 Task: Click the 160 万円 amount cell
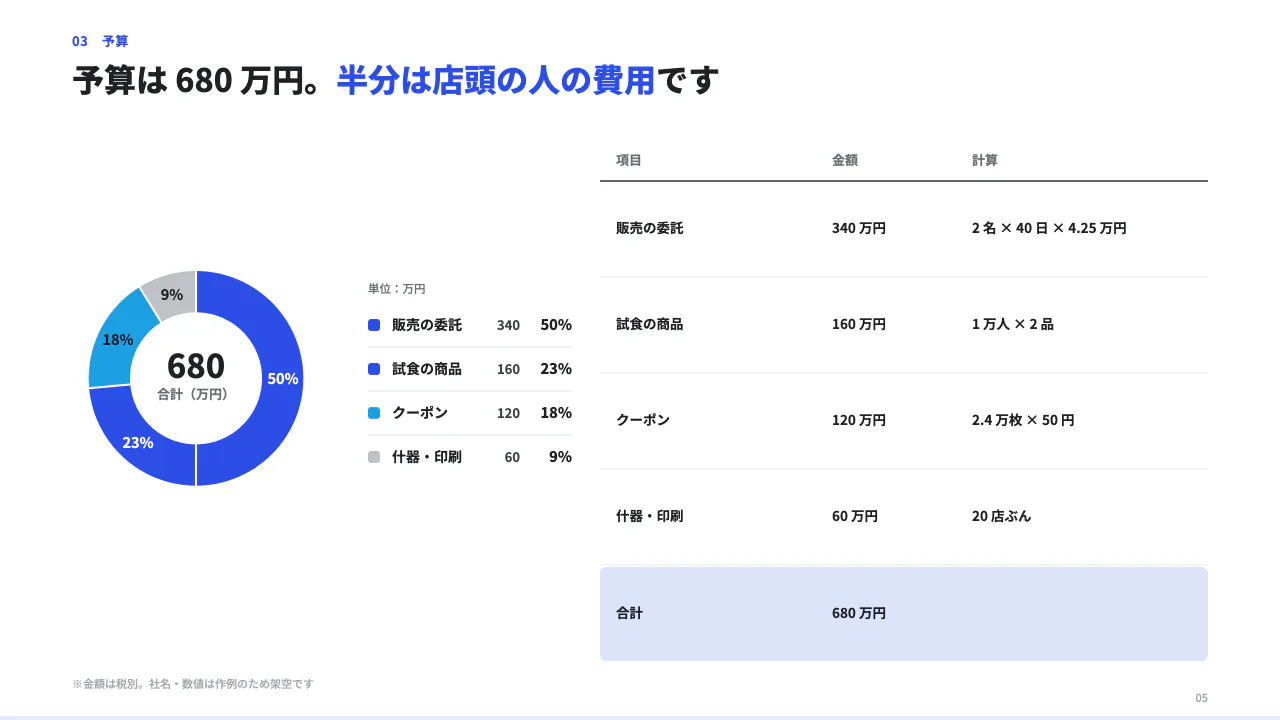tap(859, 324)
